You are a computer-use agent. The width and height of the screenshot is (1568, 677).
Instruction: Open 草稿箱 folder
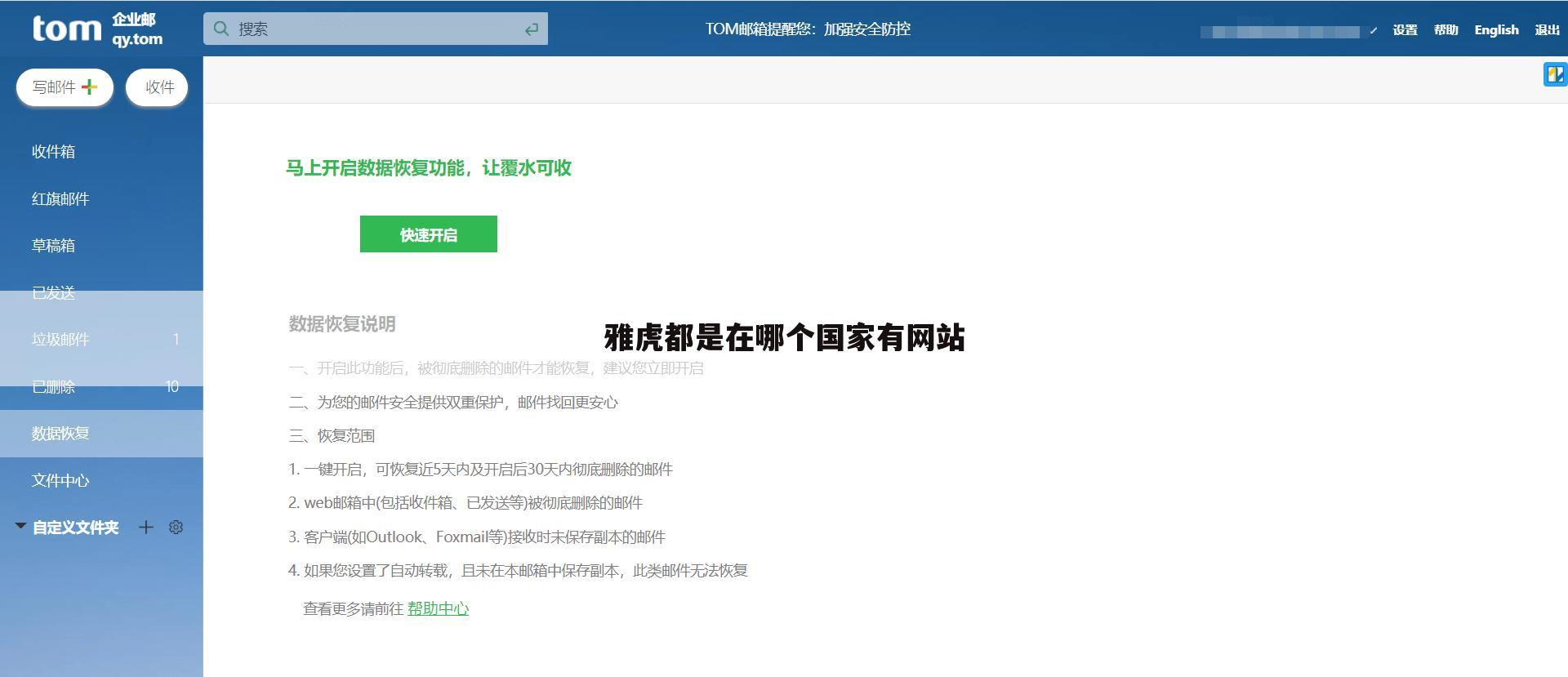[x=101, y=245]
